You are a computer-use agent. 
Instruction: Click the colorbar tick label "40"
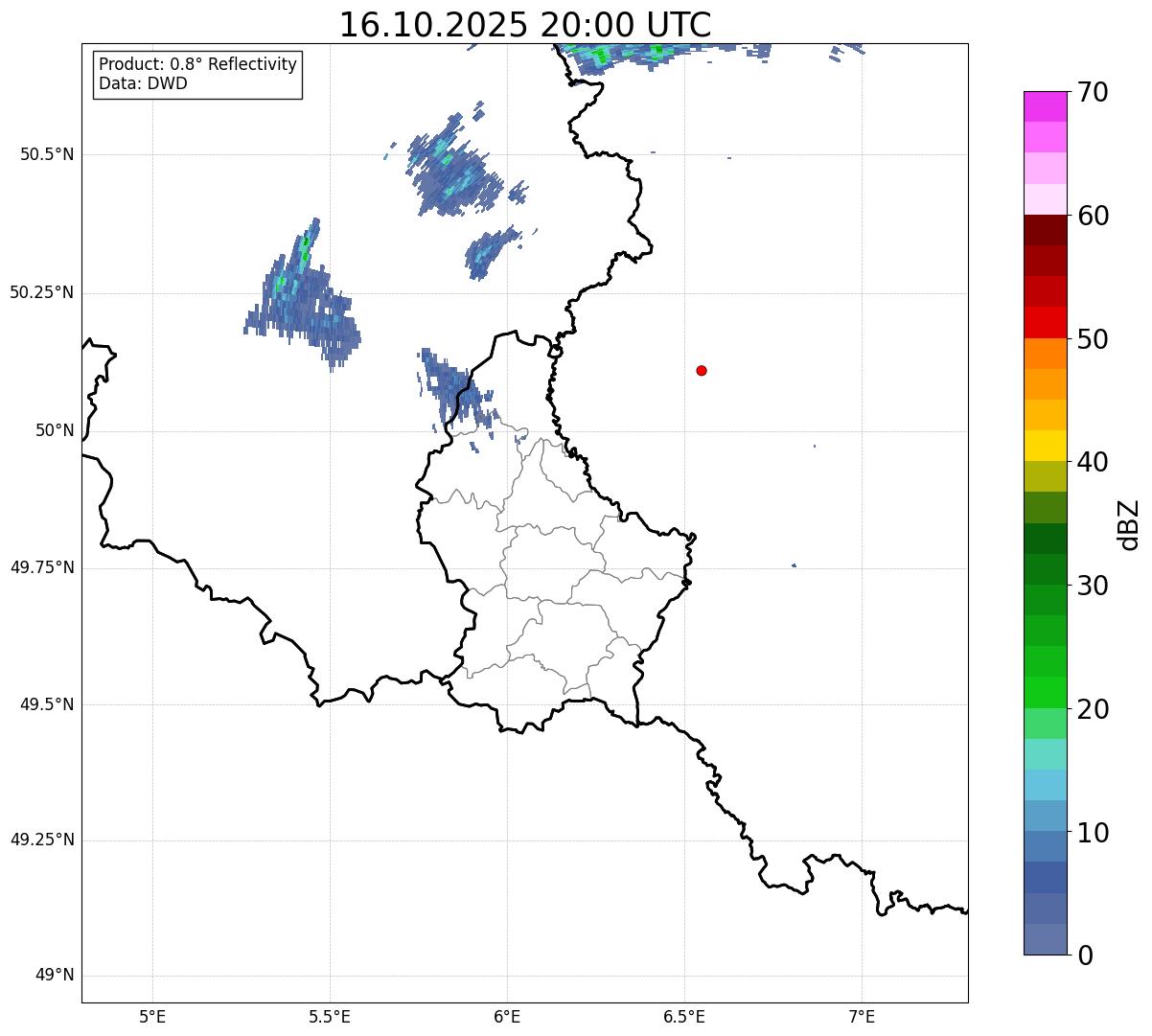[x=1093, y=462]
